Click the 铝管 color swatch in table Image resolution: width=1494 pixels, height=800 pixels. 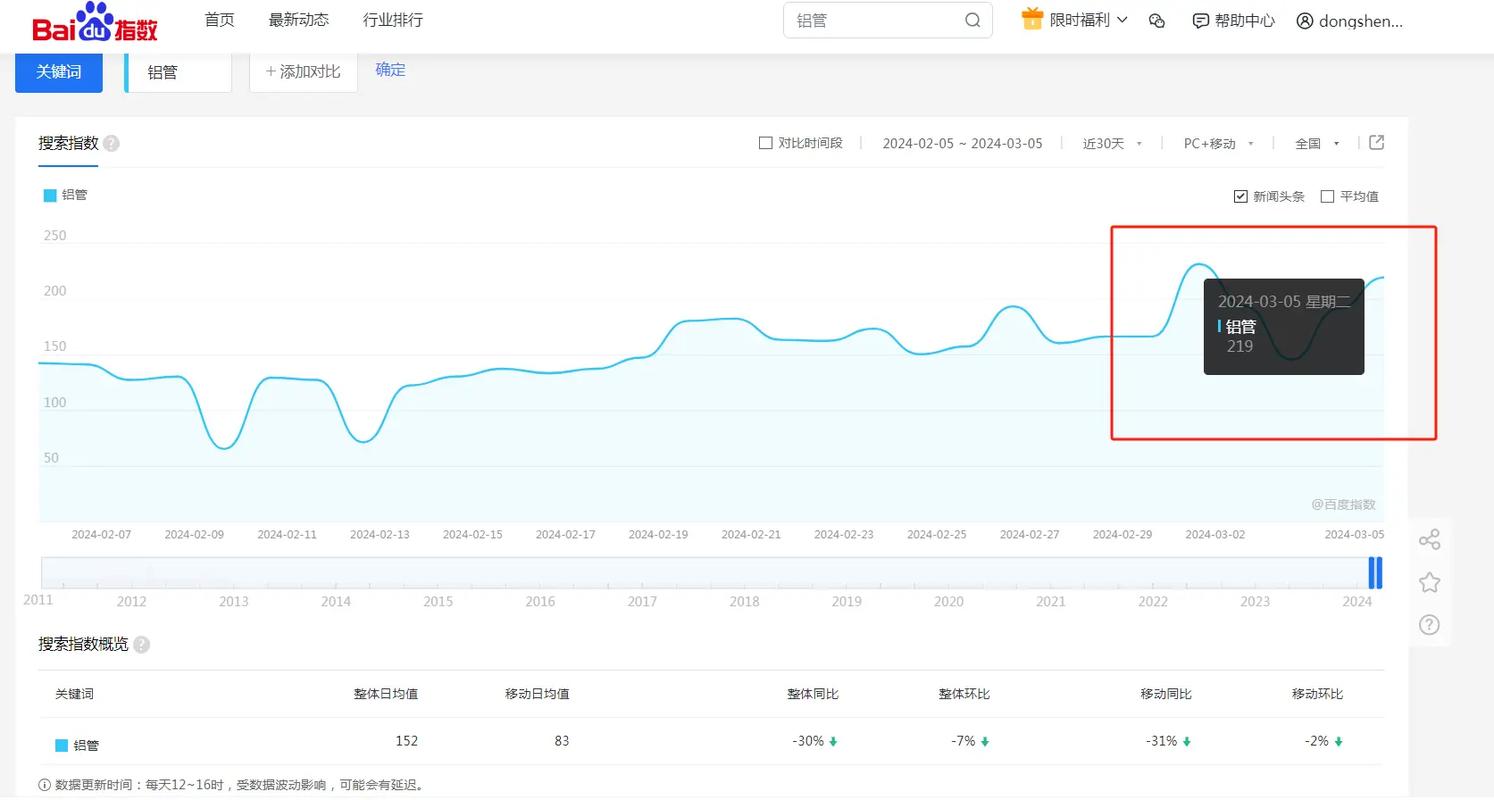coord(61,745)
